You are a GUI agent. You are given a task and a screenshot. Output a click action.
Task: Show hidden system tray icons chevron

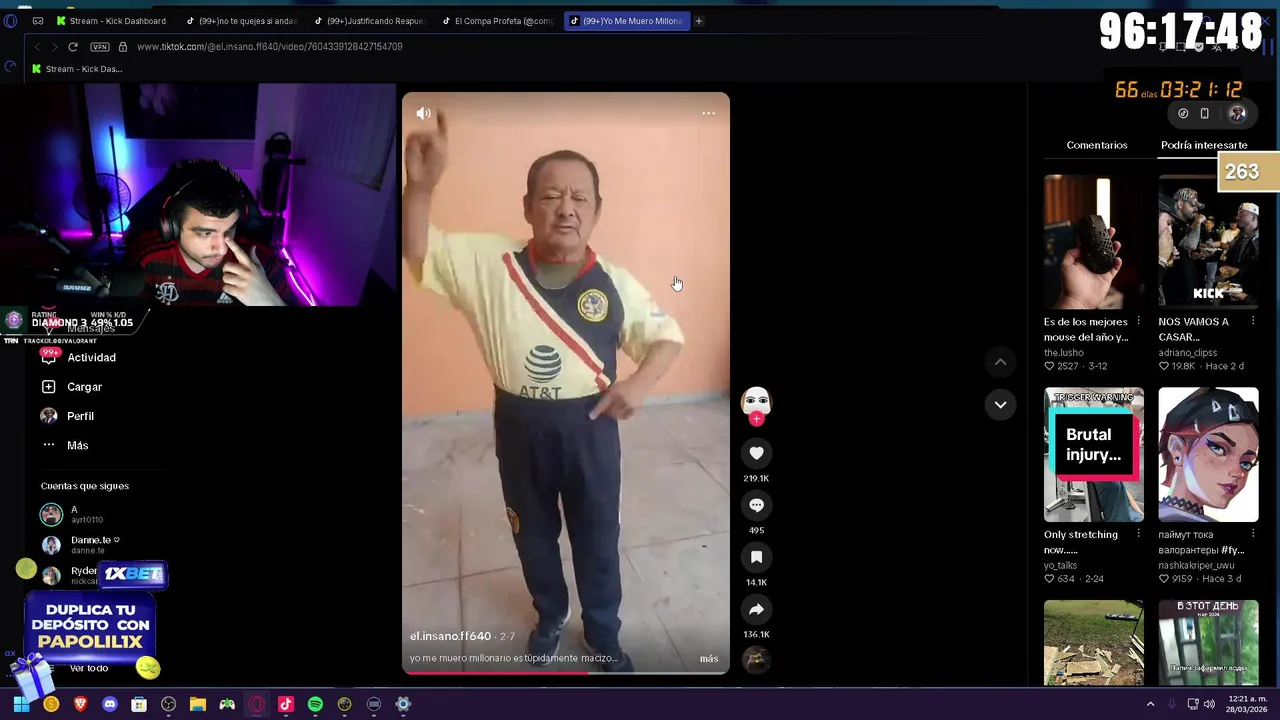[x=1150, y=704]
